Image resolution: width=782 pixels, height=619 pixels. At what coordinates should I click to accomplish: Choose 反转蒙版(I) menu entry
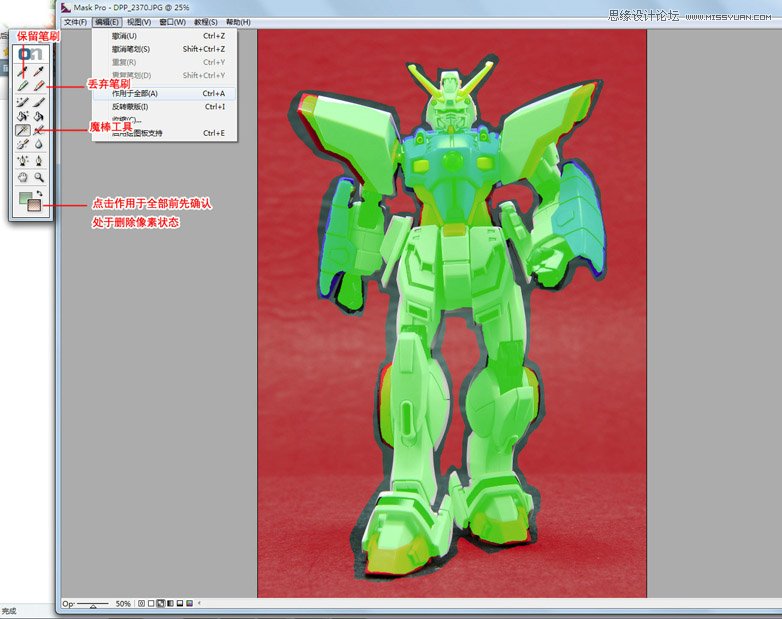point(130,106)
